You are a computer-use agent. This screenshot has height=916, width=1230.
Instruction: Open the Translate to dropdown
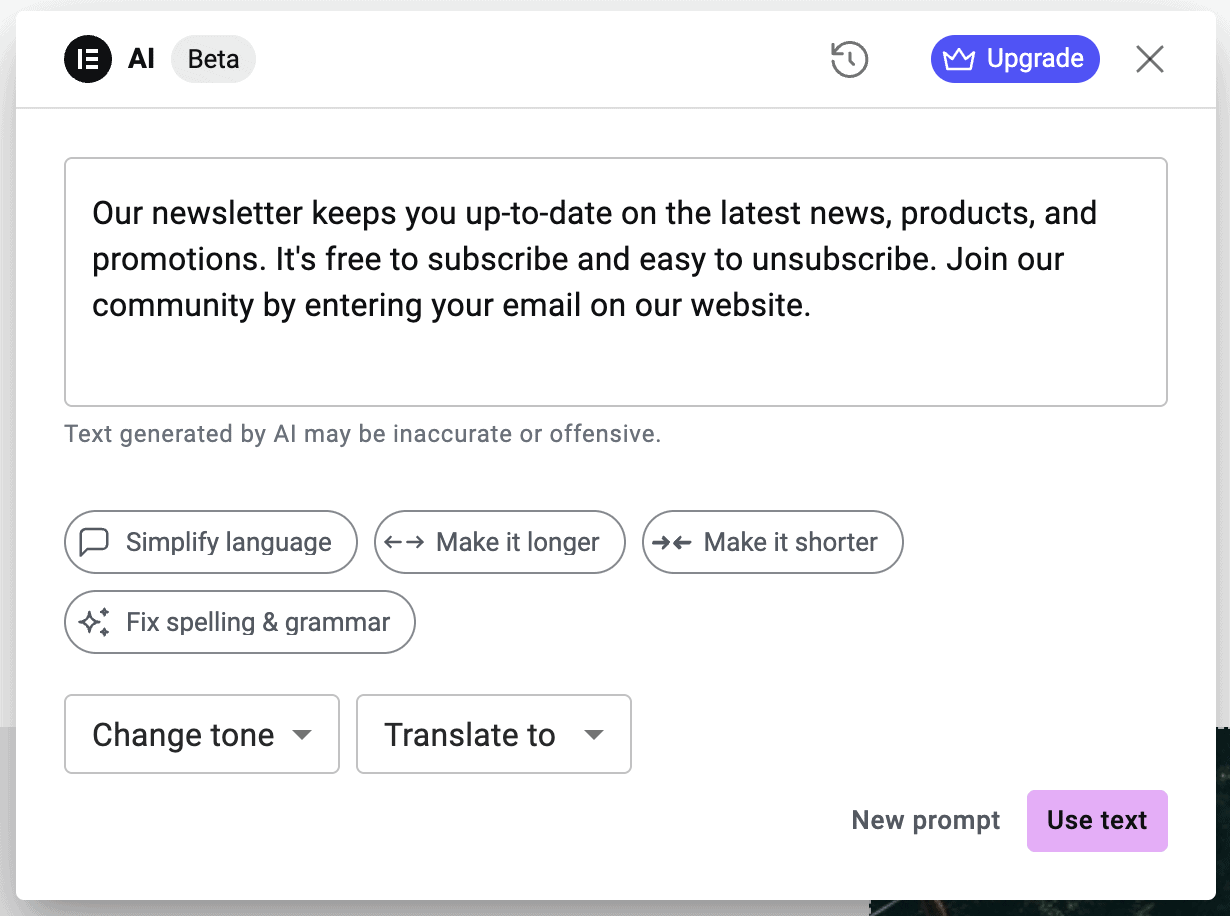pos(494,734)
